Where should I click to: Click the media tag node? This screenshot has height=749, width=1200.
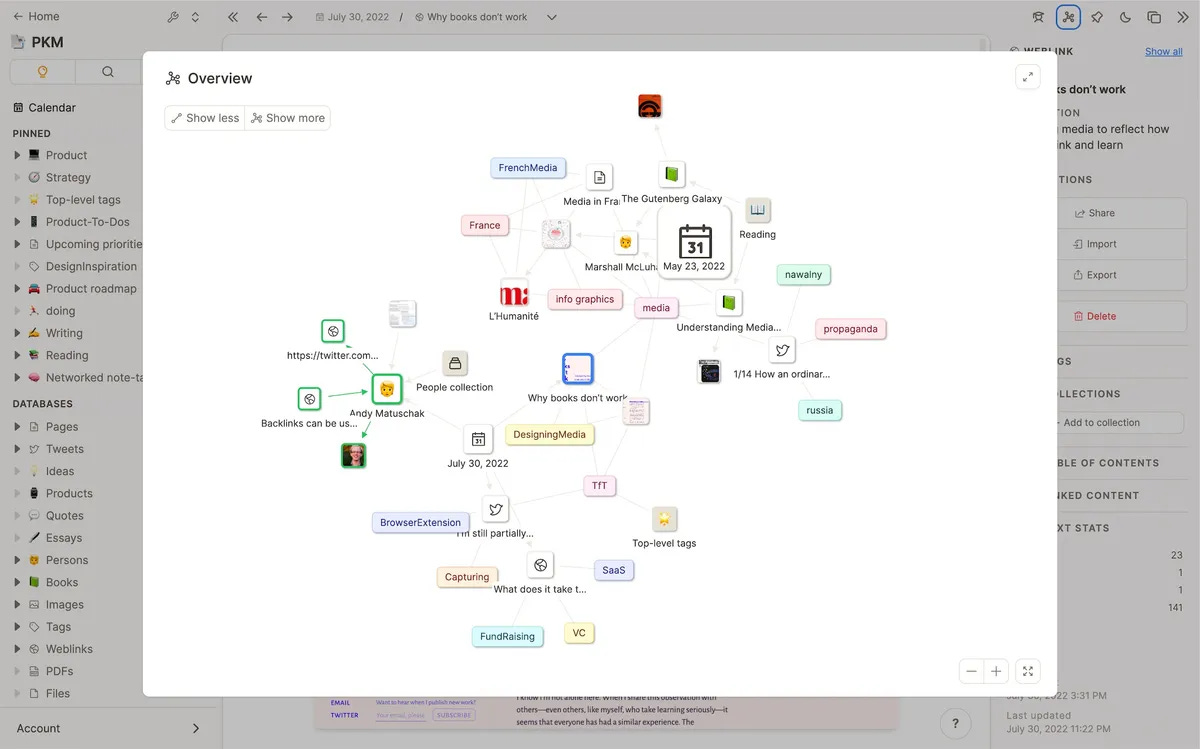point(656,308)
